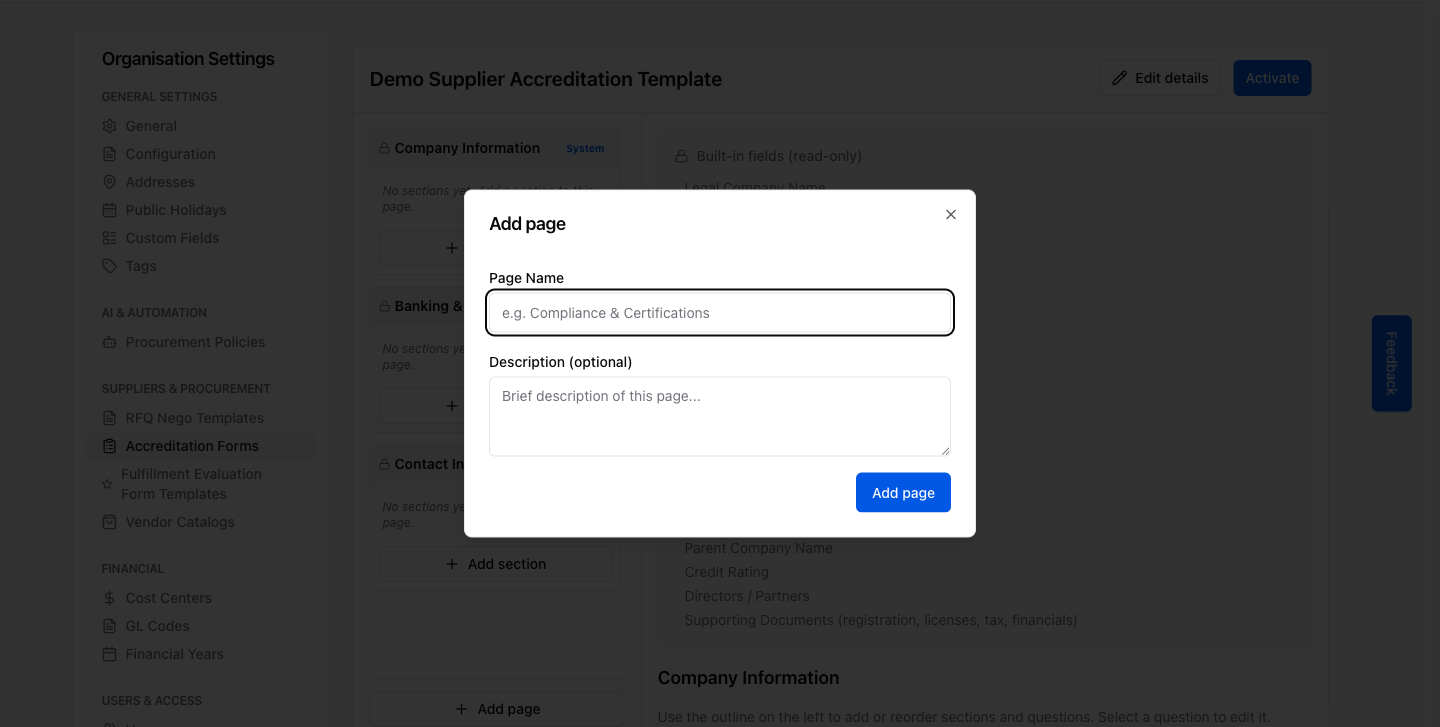Click the Fulfillment Evaluation star icon
The image size is (1440, 727).
pos(107,484)
